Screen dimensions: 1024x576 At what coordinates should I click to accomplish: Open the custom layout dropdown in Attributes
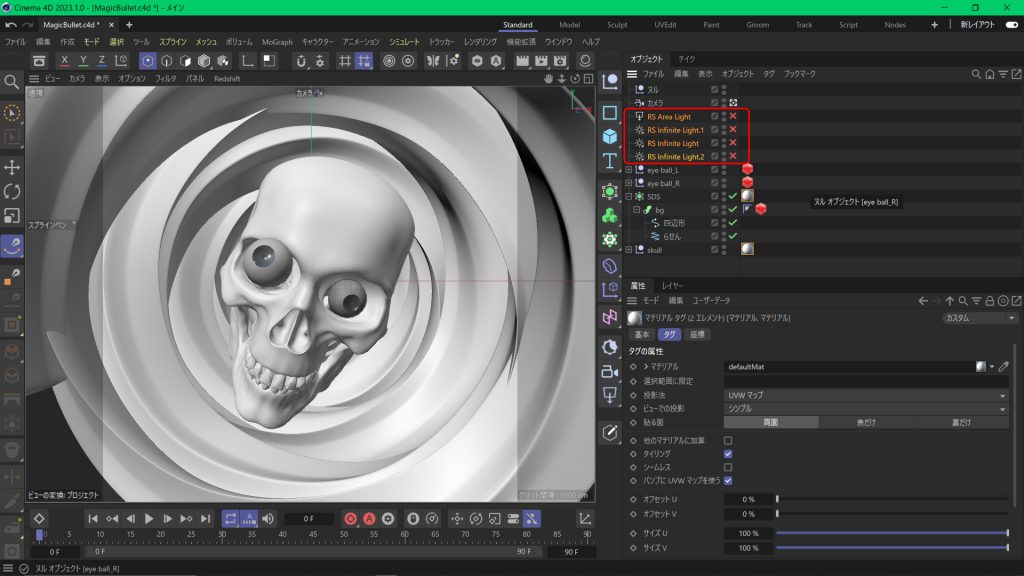click(979, 318)
